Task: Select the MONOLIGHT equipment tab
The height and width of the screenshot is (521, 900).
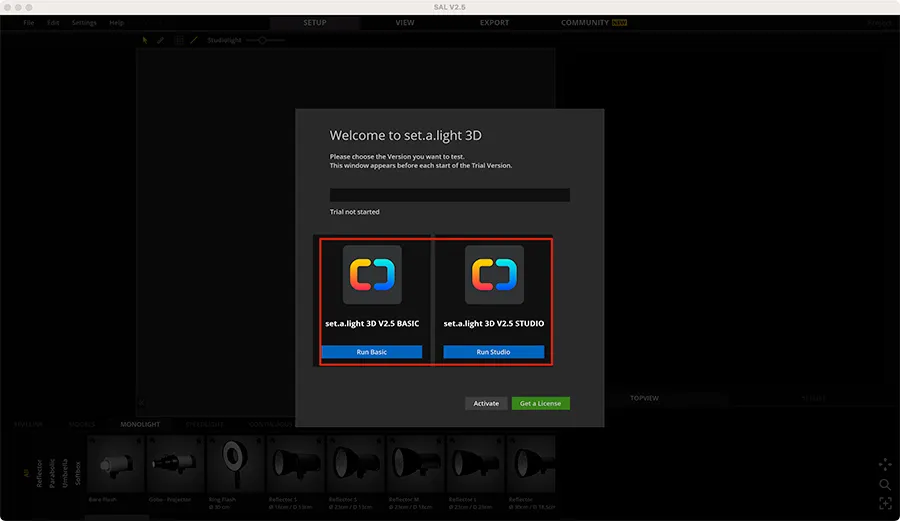Action: [x=140, y=425]
